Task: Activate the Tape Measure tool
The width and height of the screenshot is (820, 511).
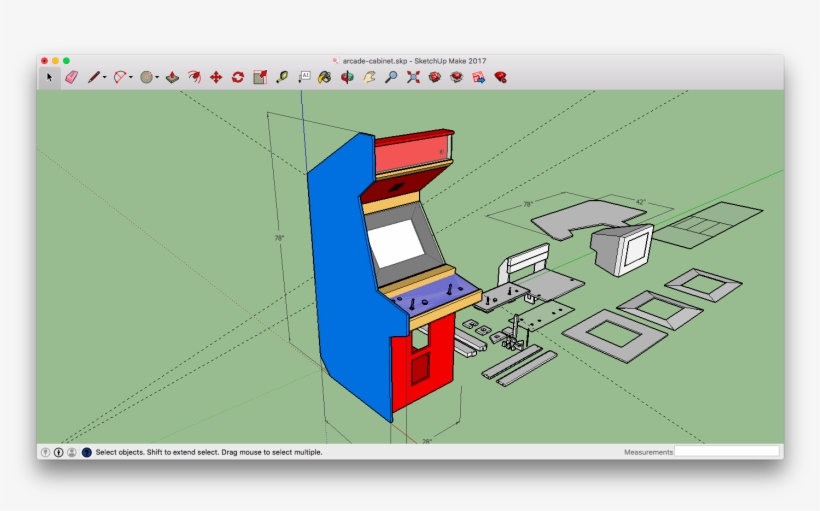Action: [282, 77]
